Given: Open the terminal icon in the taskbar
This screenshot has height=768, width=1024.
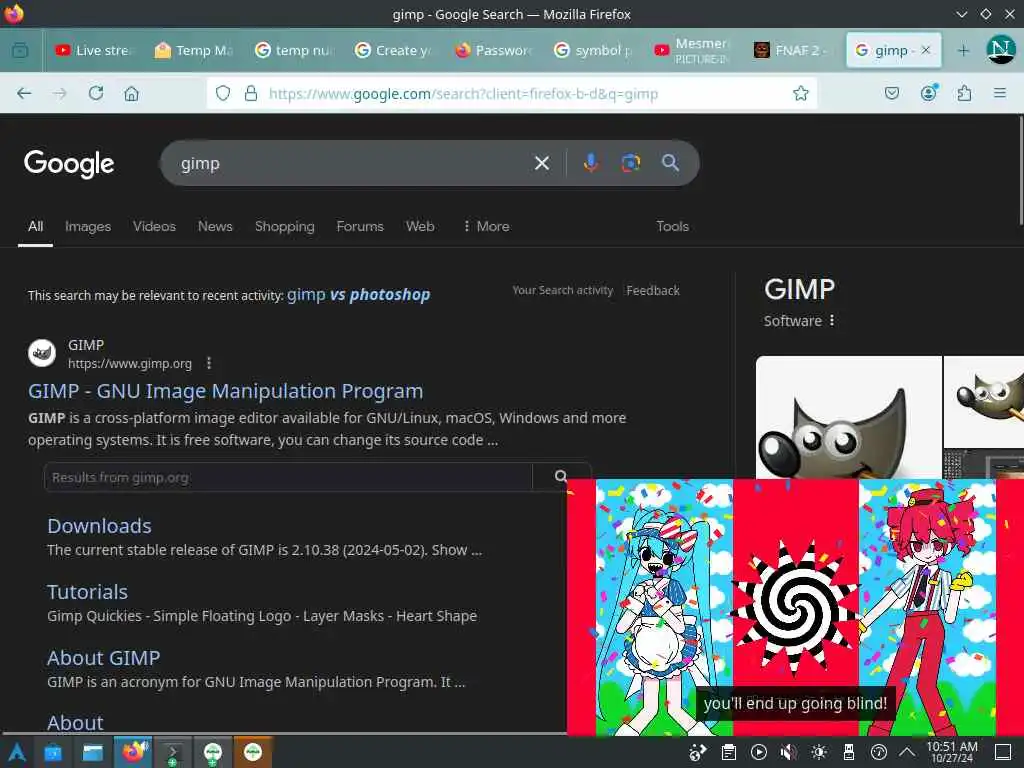Looking at the screenshot, I should (172, 753).
